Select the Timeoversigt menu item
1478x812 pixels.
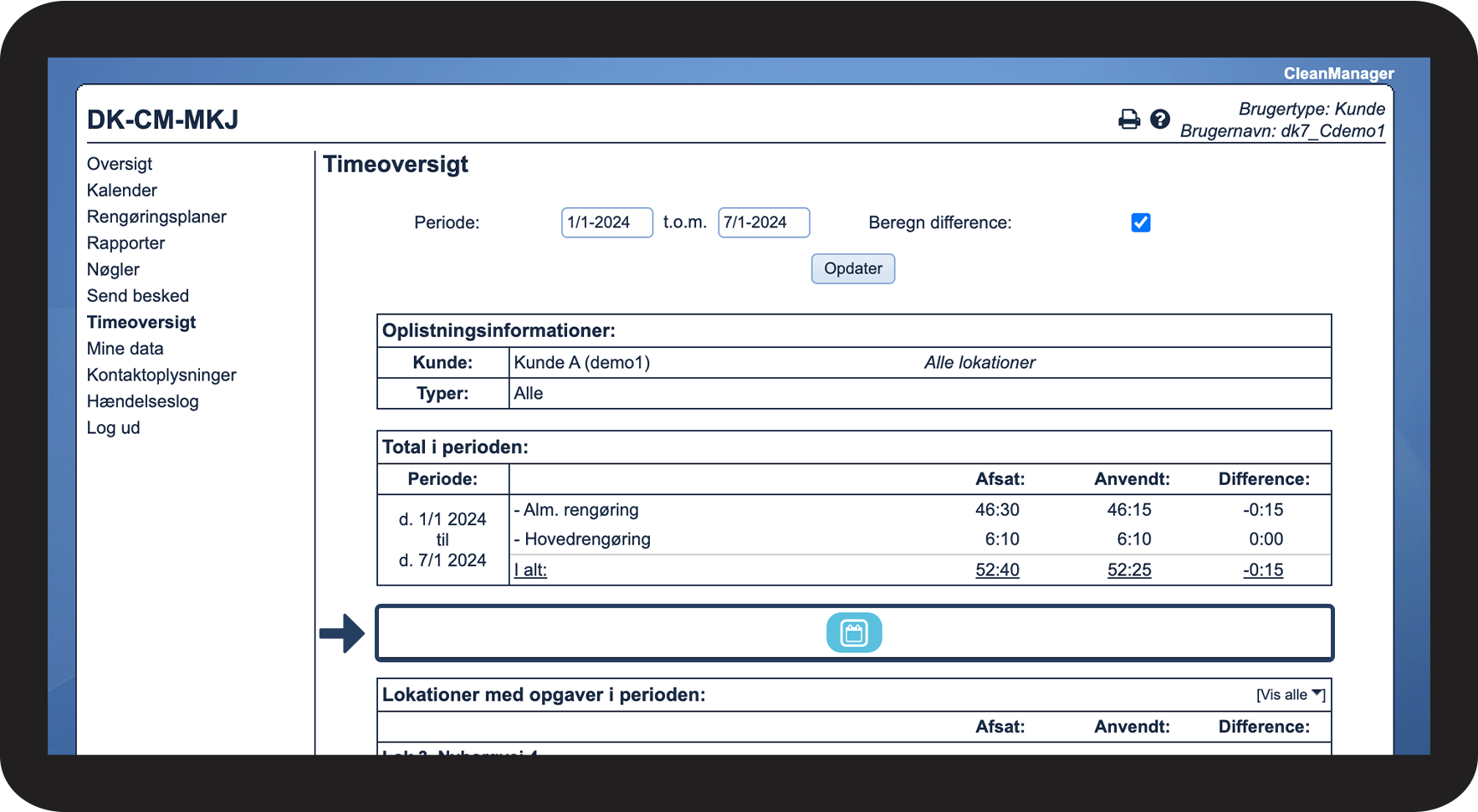141,322
